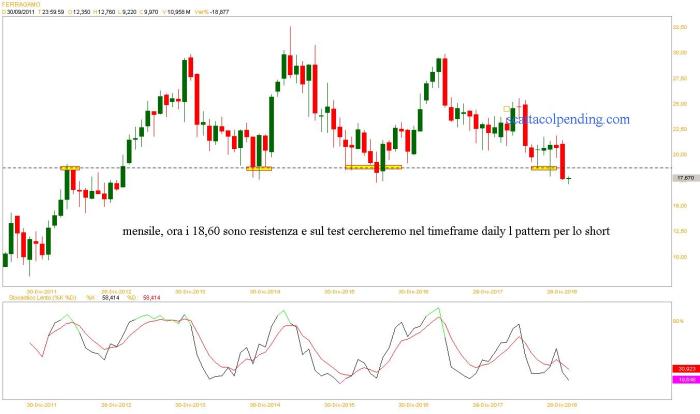Screen dimensions: 700x414
Task: Click the red 20,923 stochastic value tag
Action: 685,369
